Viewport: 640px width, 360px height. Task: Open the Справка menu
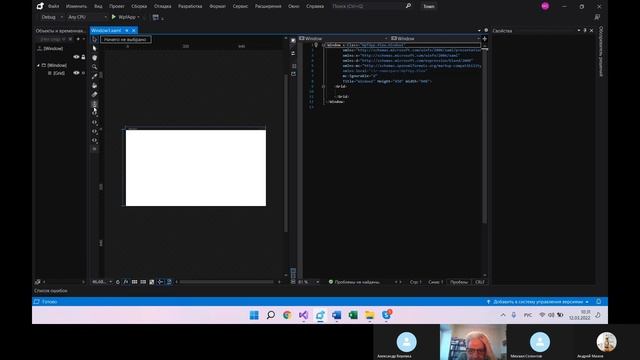[x=315, y=7]
